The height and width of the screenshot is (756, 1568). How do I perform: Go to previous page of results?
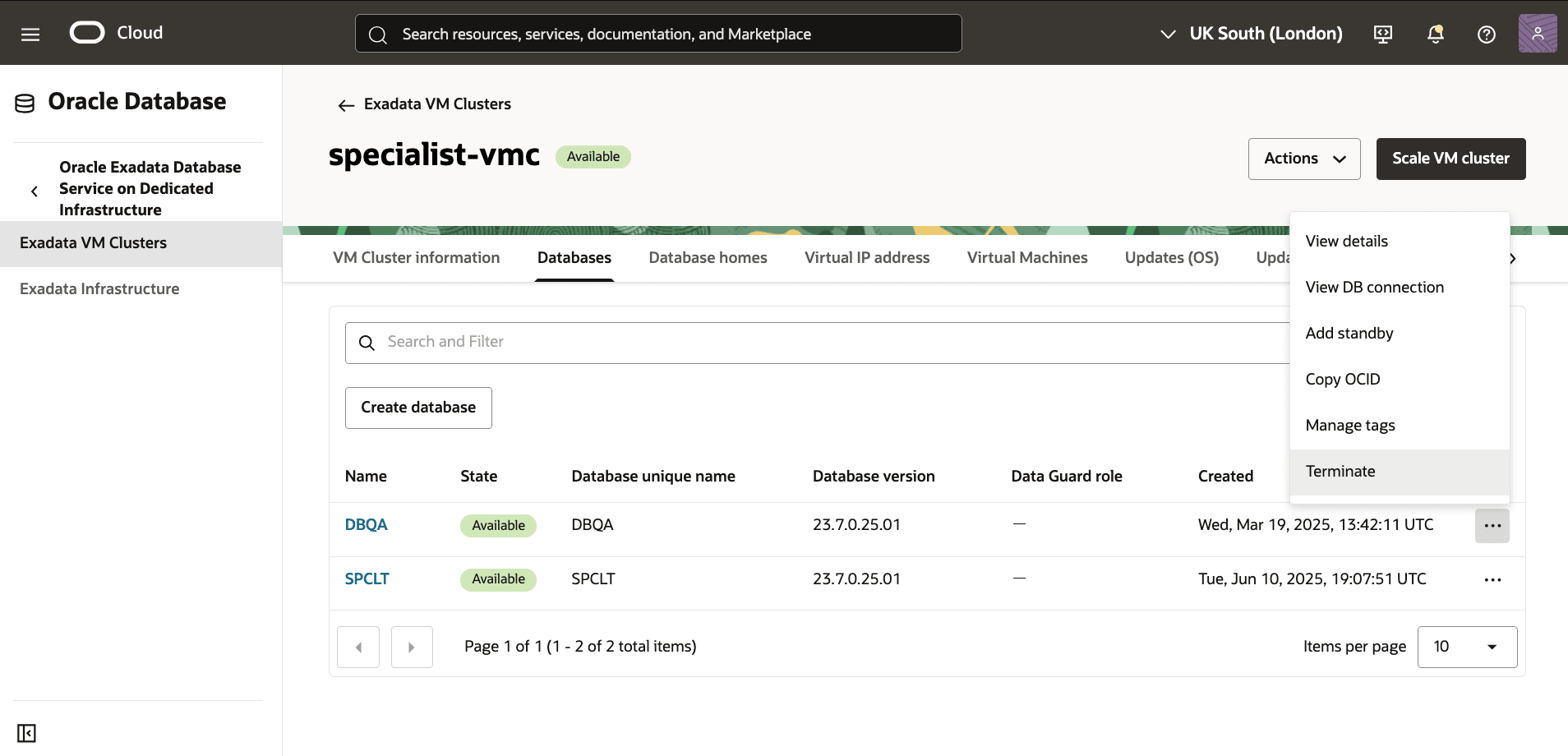pos(358,648)
